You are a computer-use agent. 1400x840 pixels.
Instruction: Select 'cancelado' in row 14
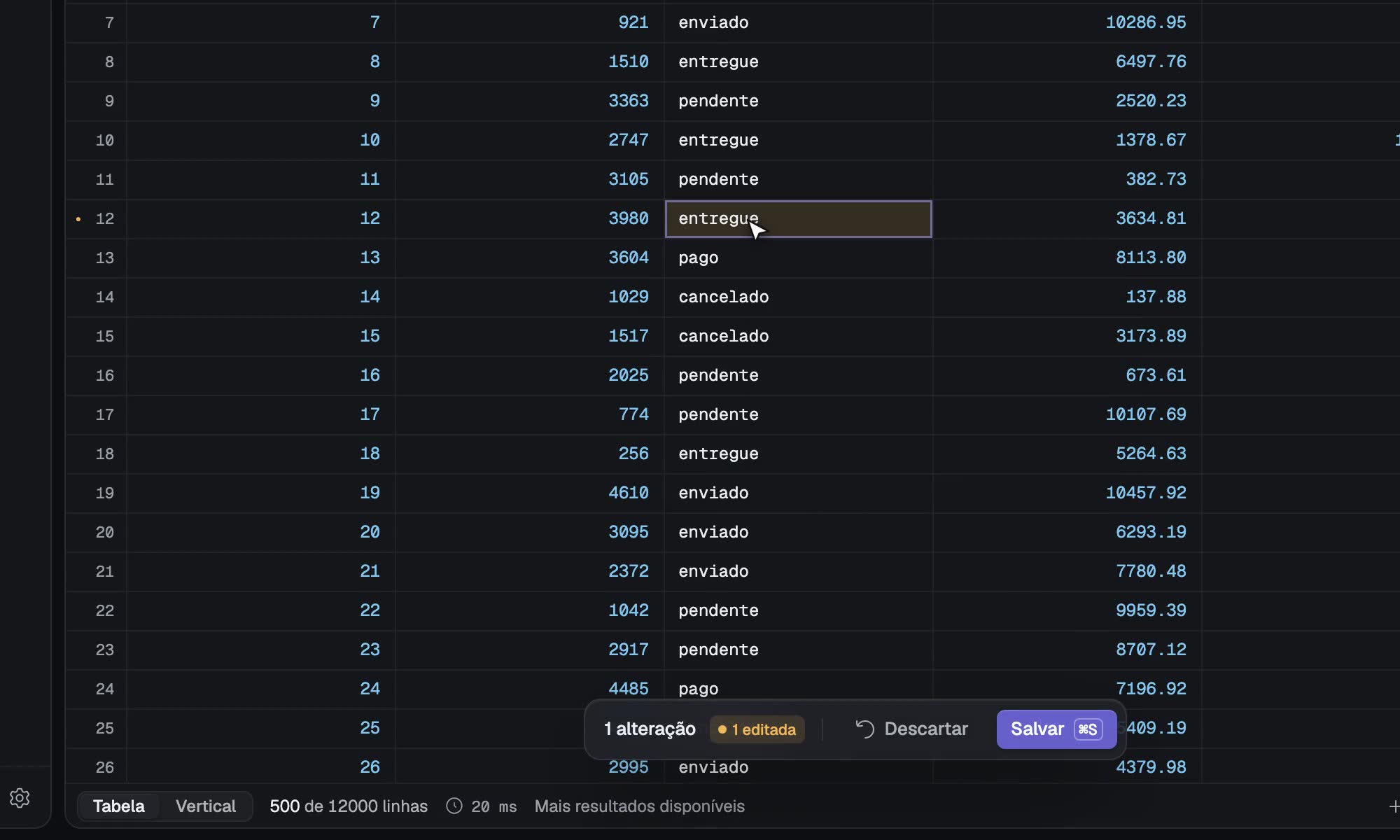pos(798,297)
